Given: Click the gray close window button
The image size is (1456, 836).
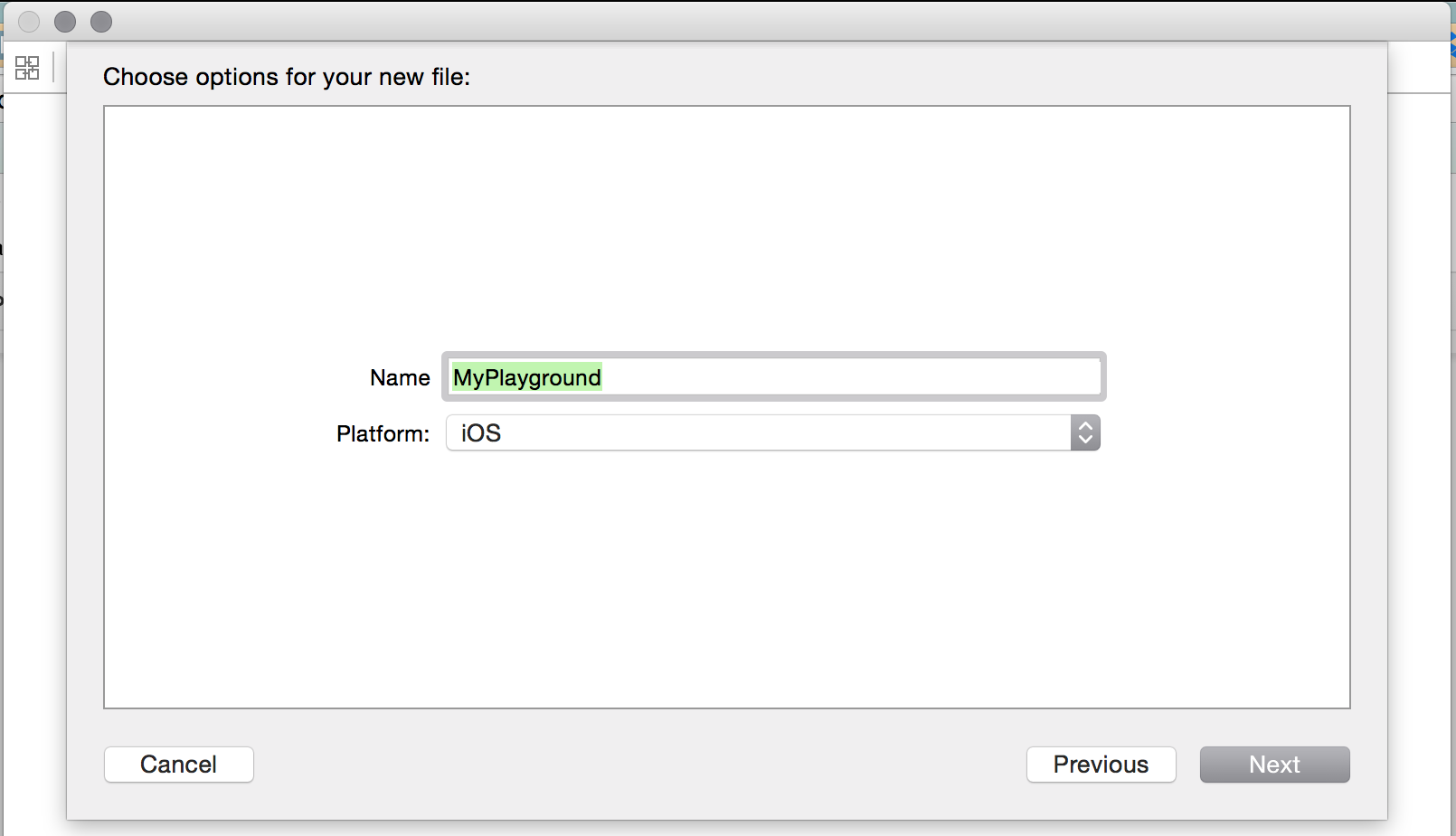Looking at the screenshot, I should point(29,21).
